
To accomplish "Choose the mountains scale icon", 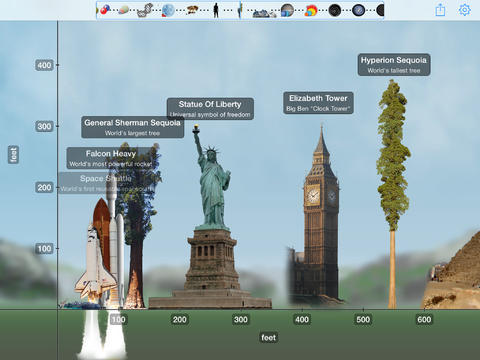I will (x=264, y=13).
